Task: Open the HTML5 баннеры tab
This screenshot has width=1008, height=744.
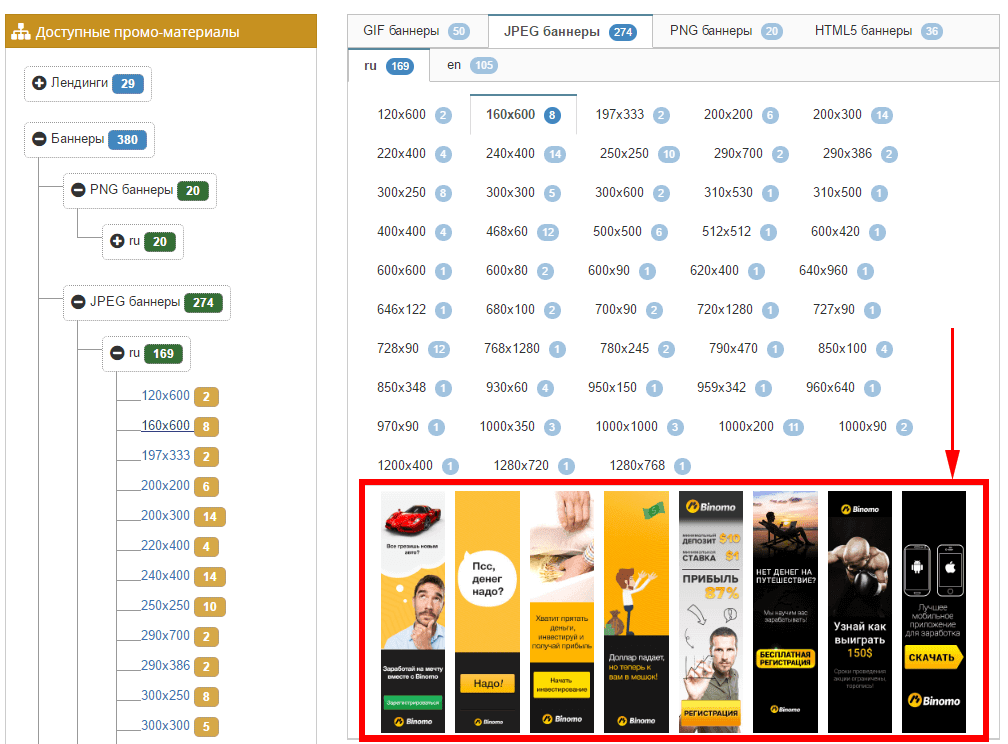Action: pyautogui.click(x=878, y=31)
